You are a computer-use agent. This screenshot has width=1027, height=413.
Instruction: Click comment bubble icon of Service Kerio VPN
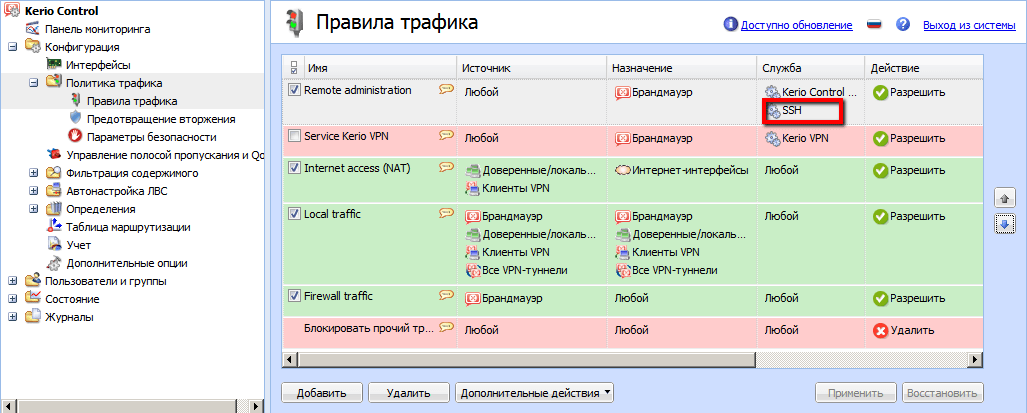click(x=446, y=135)
